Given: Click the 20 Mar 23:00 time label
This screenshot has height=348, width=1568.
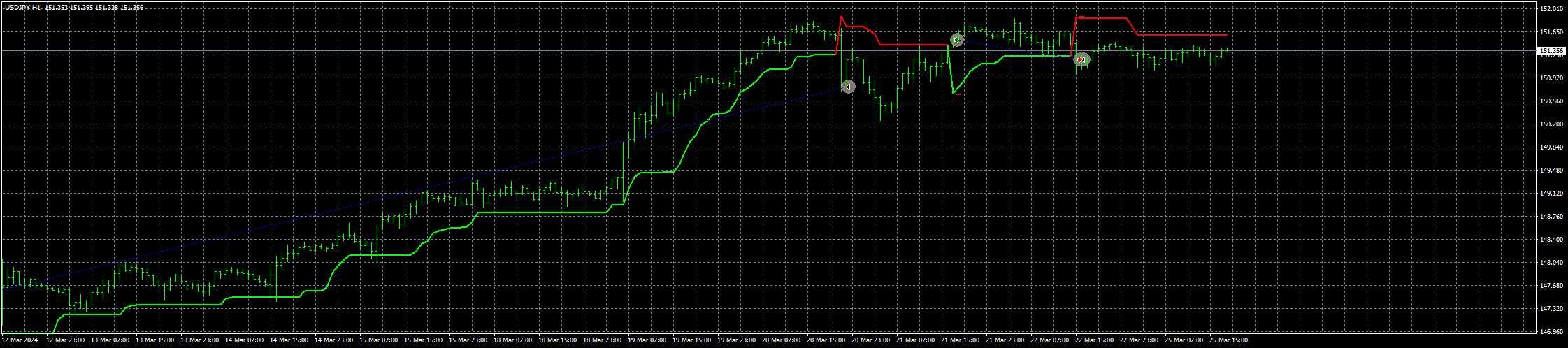Looking at the screenshot, I should 871,340.
